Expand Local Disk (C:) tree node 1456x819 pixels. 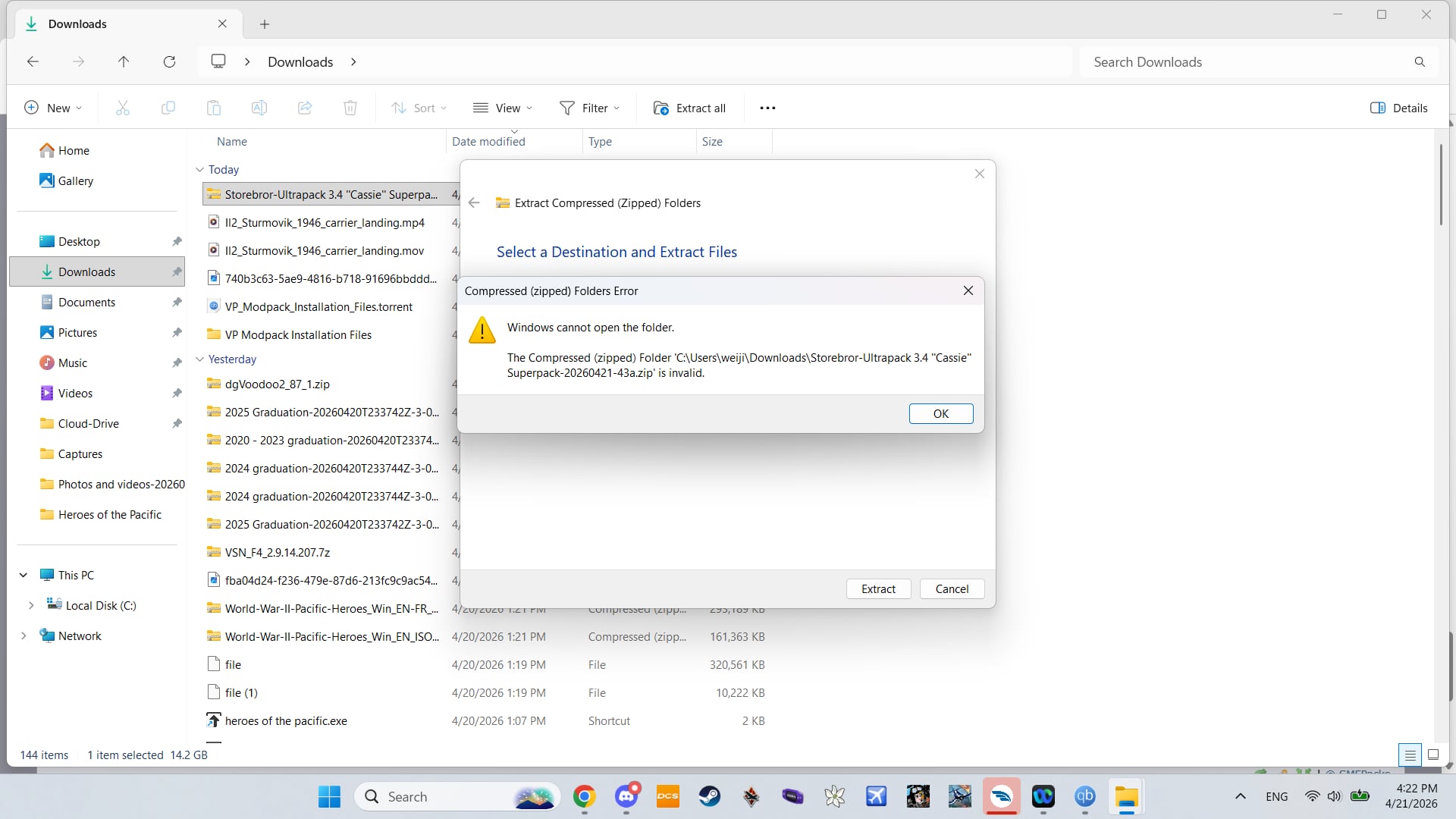[31, 605]
